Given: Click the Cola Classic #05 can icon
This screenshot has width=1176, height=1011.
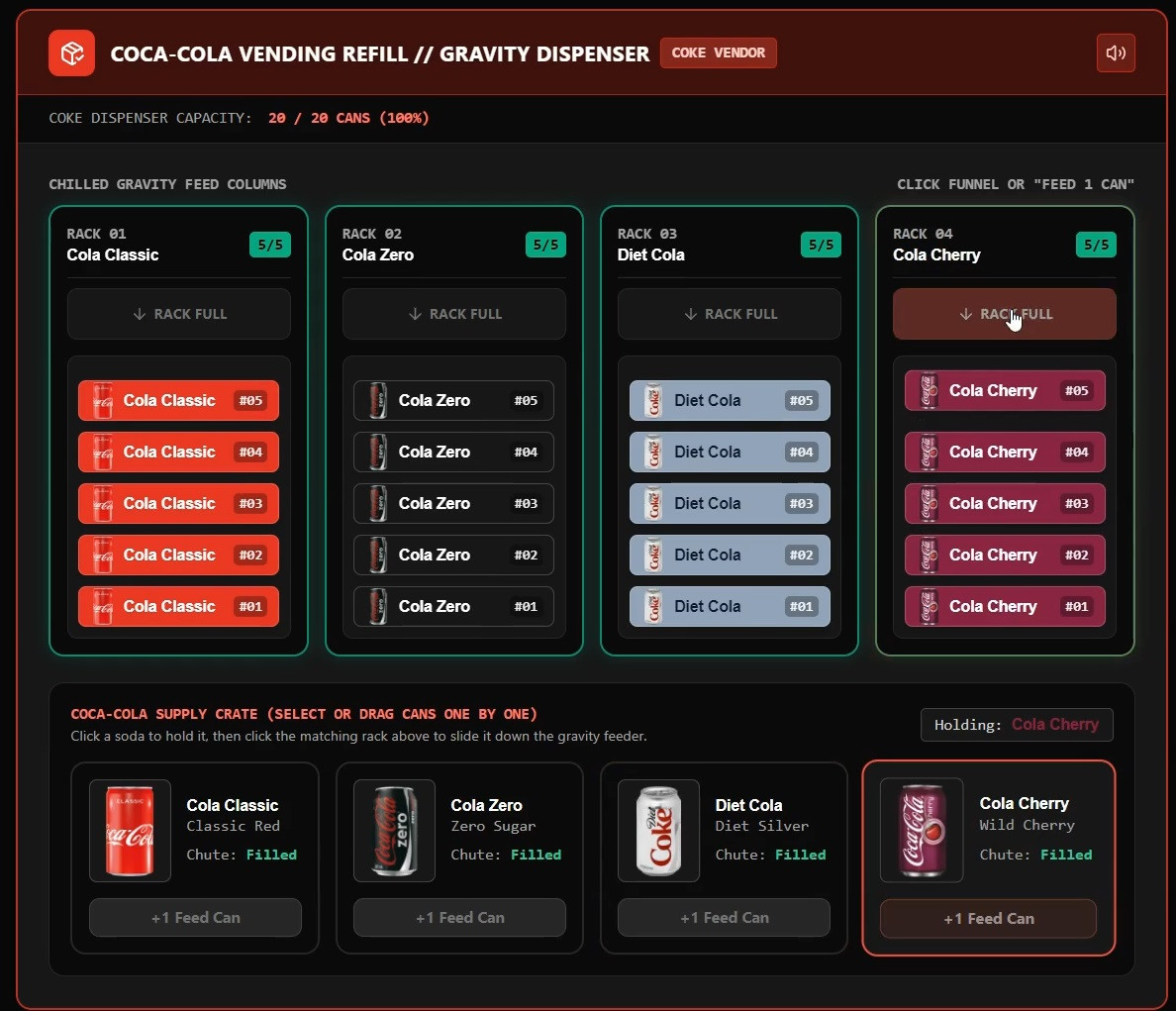Looking at the screenshot, I should 103,400.
